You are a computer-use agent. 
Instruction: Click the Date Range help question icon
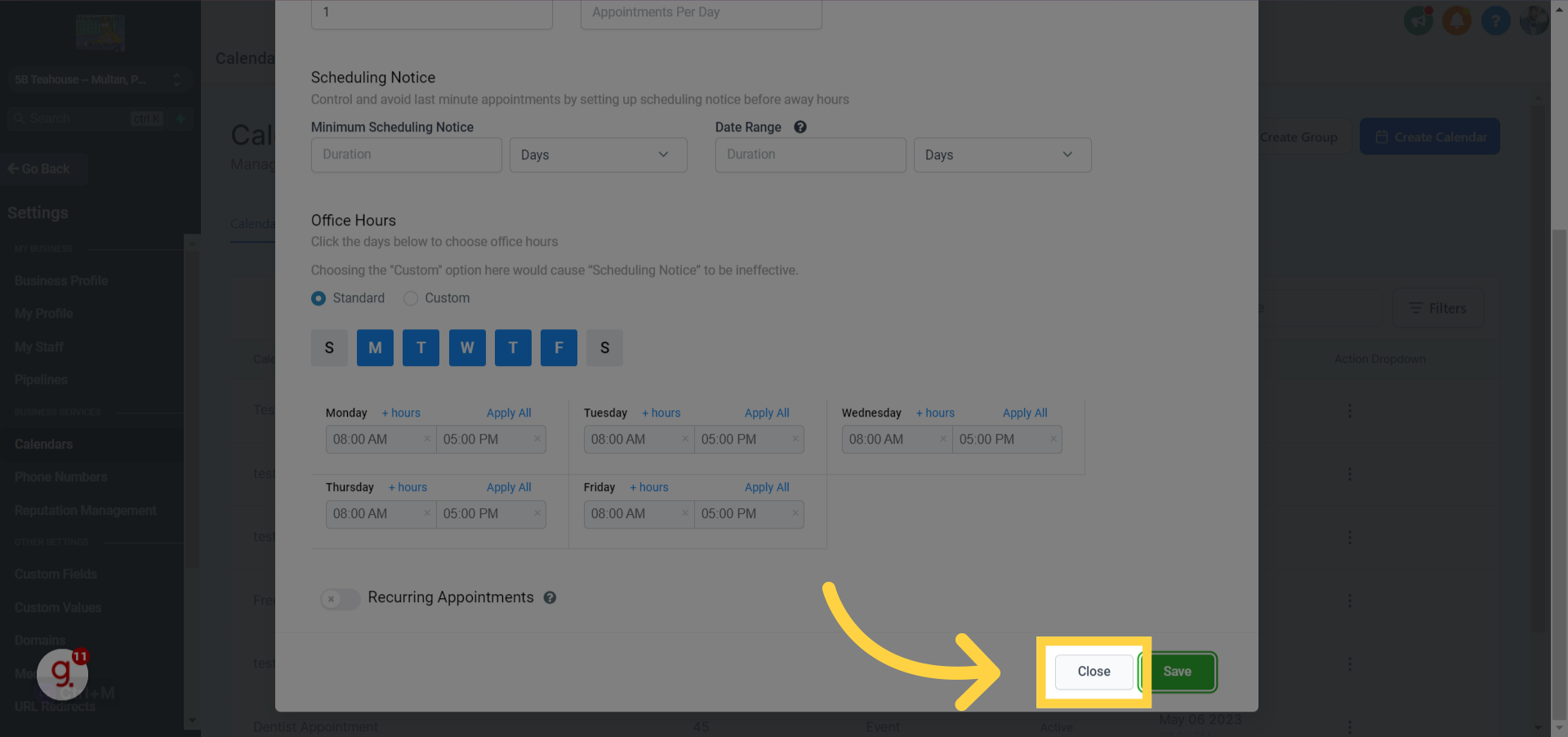[800, 127]
